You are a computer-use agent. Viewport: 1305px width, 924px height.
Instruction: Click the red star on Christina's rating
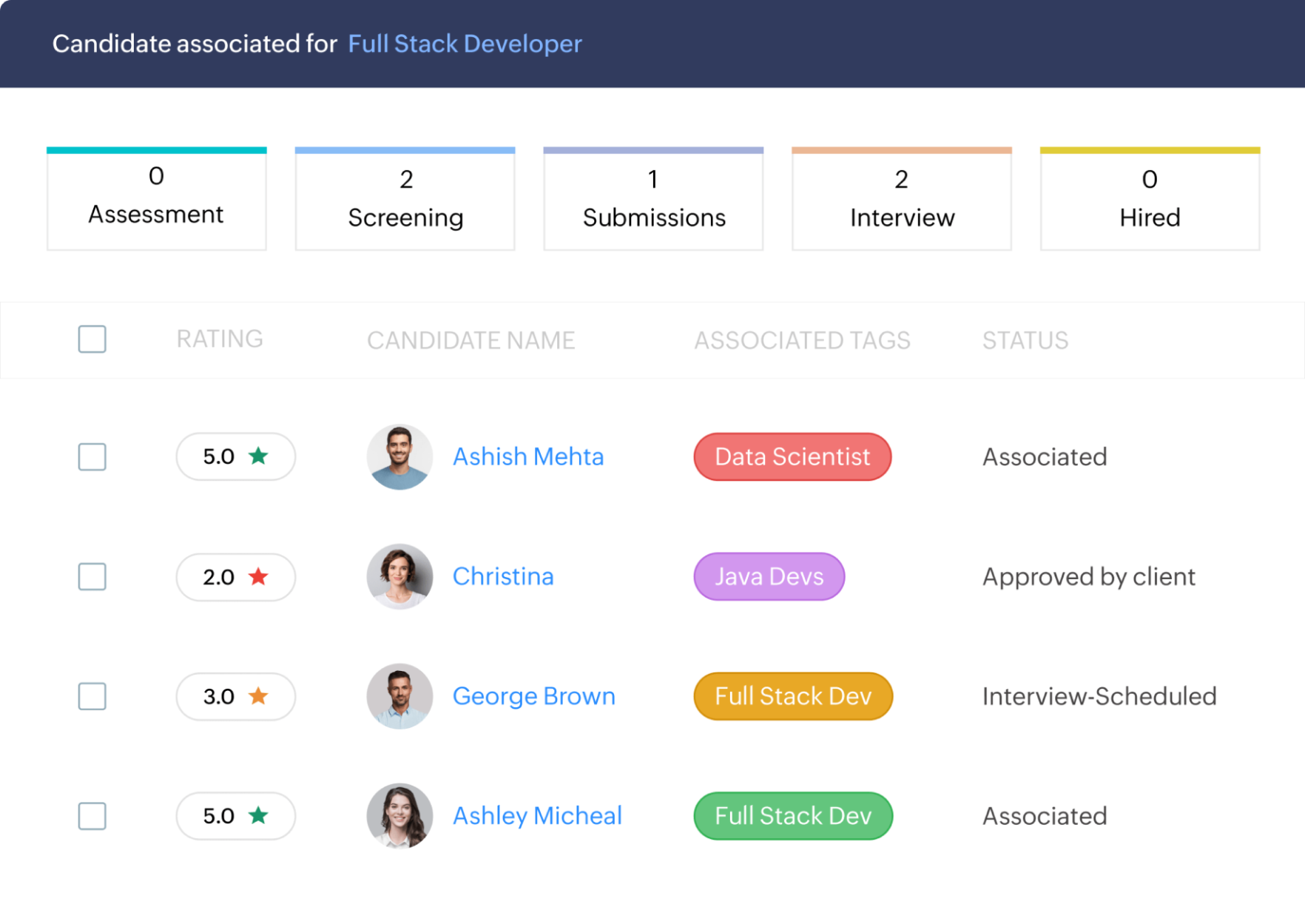pyautogui.click(x=258, y=576)
